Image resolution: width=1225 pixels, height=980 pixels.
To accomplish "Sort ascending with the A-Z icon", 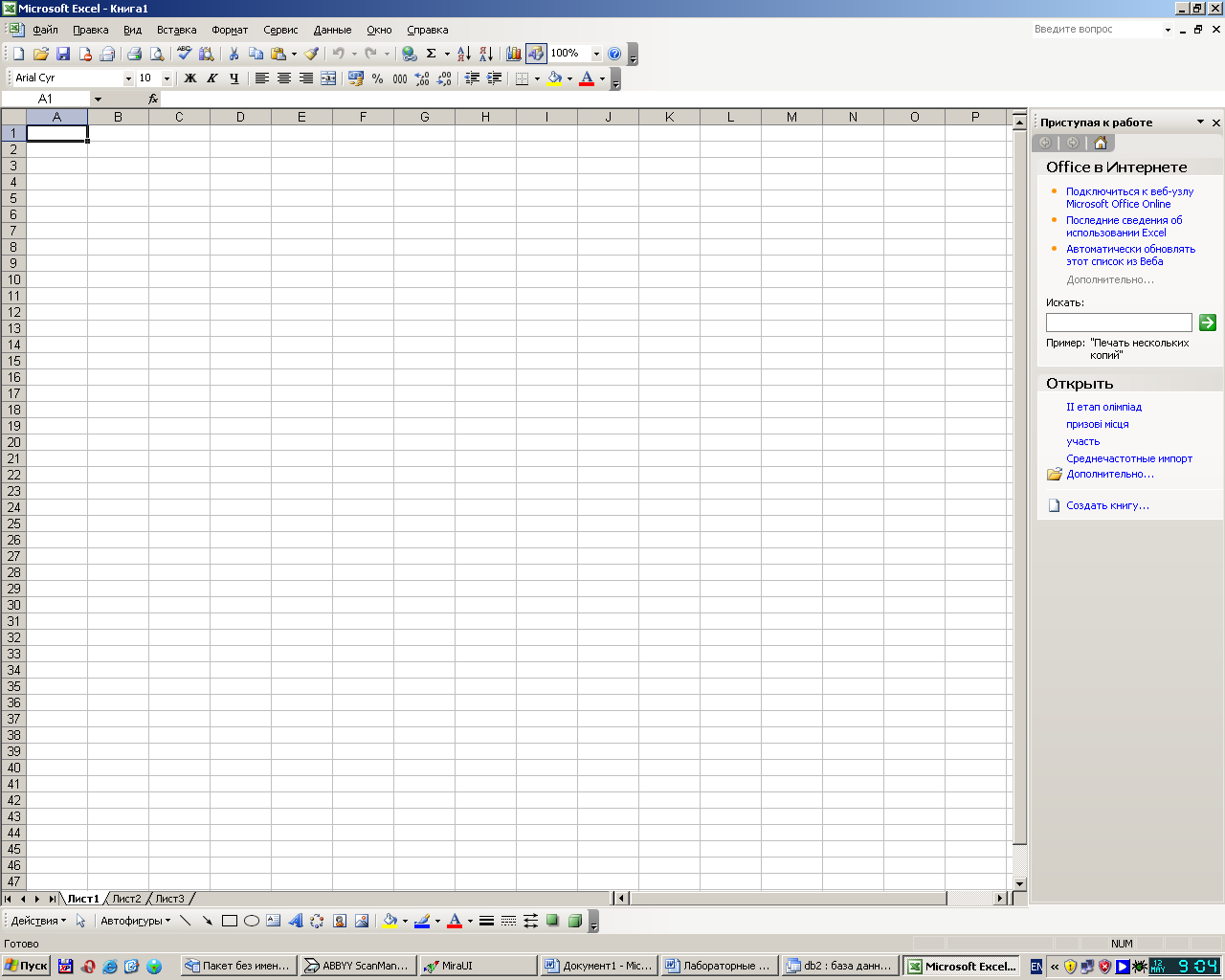I will [463, 54].
